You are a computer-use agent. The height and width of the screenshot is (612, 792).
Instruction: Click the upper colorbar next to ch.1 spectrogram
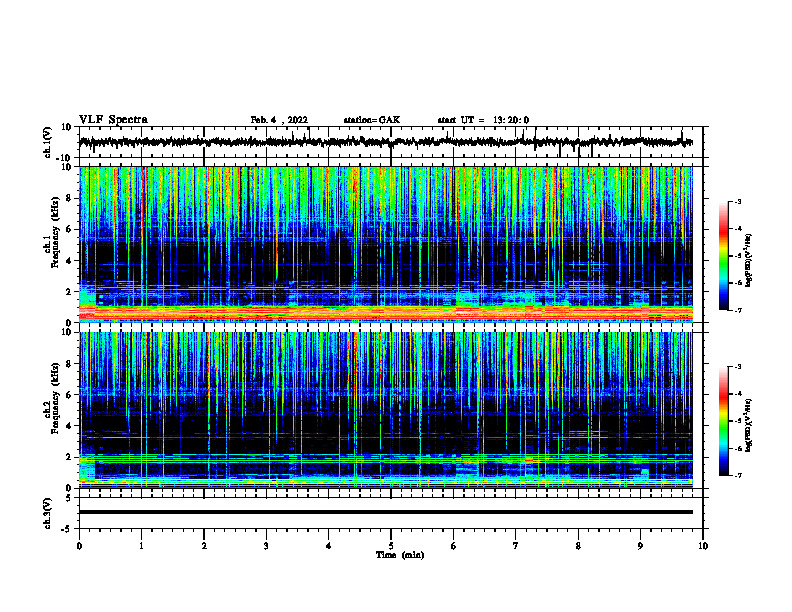pos(723,256)
